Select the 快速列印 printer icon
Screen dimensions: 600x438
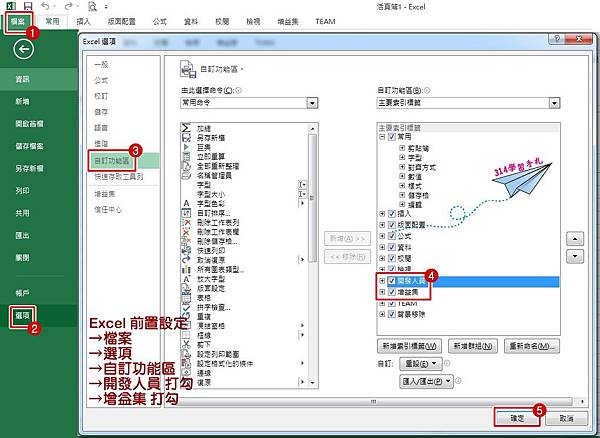coord(186,251)
